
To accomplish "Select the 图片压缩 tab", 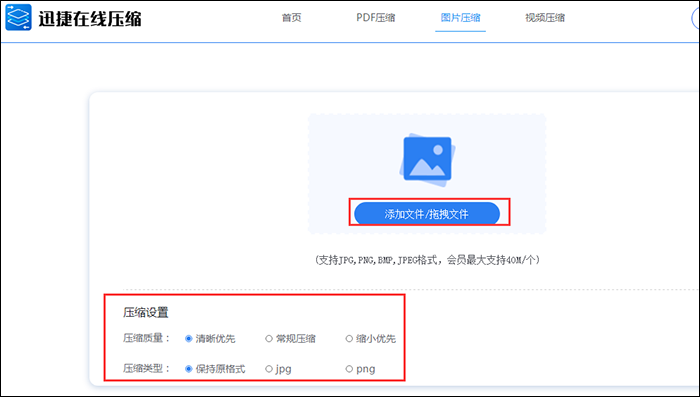I will coord(460,18).
